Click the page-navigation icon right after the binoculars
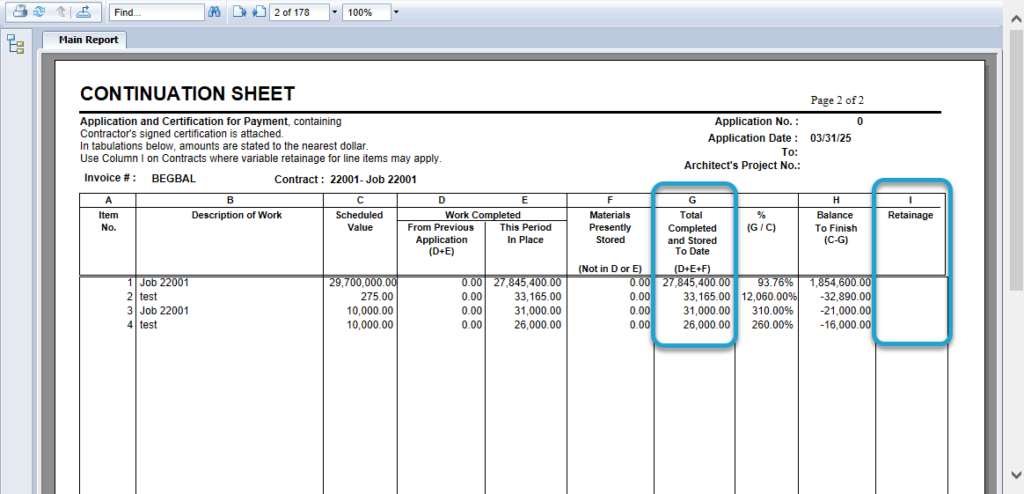 240,12
